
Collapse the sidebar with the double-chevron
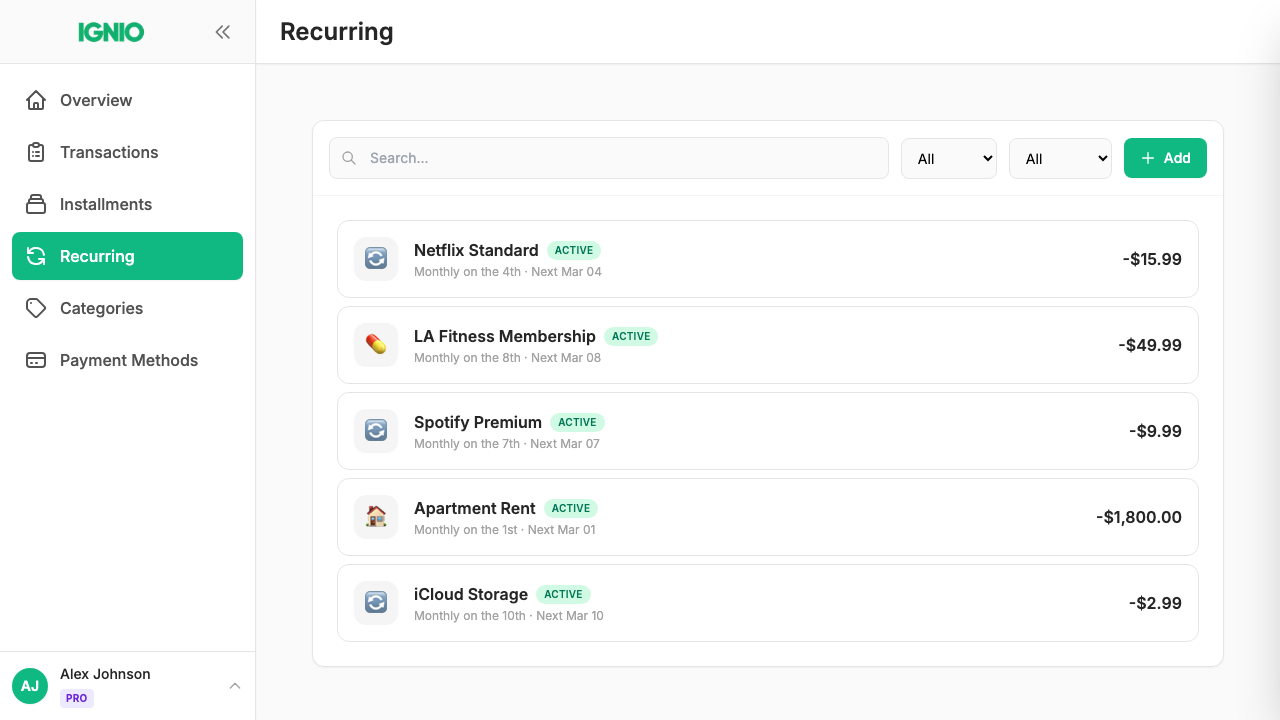tap(222, 31)
